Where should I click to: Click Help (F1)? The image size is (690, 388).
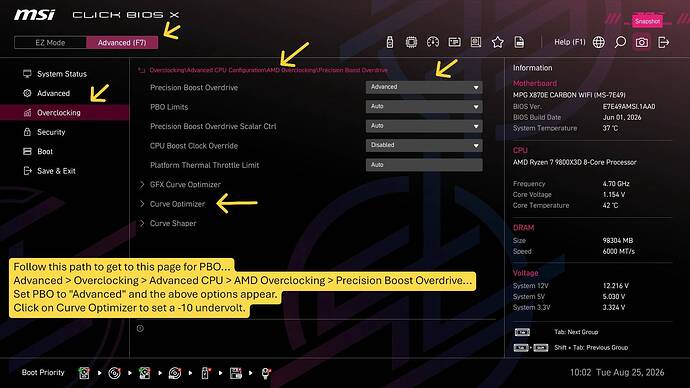(x=569, y=42)
